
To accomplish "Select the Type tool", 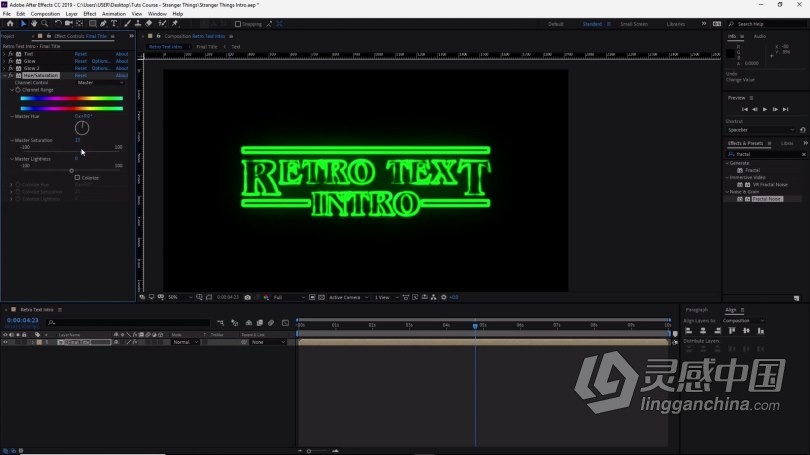I will click(x=113, y=24).
